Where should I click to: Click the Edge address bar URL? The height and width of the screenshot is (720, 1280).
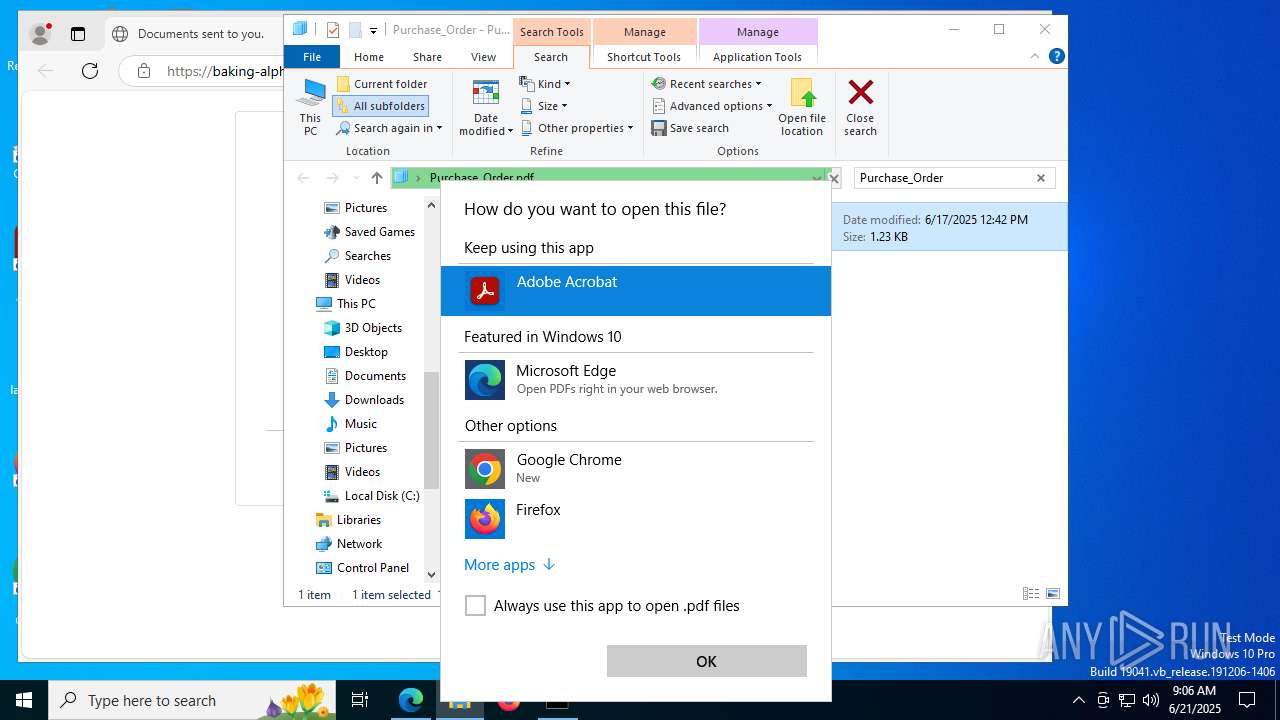[225, 71]
